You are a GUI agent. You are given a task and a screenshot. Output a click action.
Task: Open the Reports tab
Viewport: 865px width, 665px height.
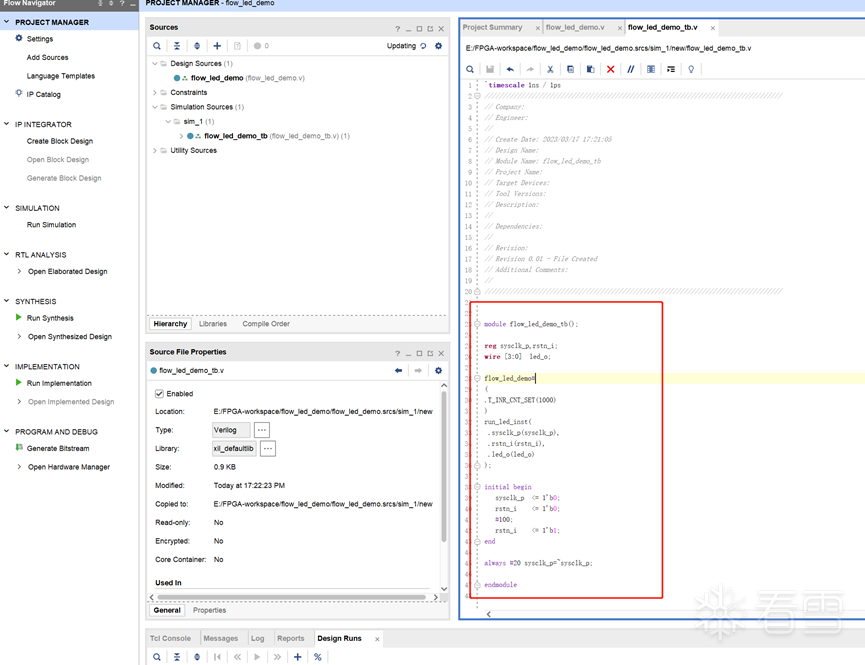[x=291, y=639]
